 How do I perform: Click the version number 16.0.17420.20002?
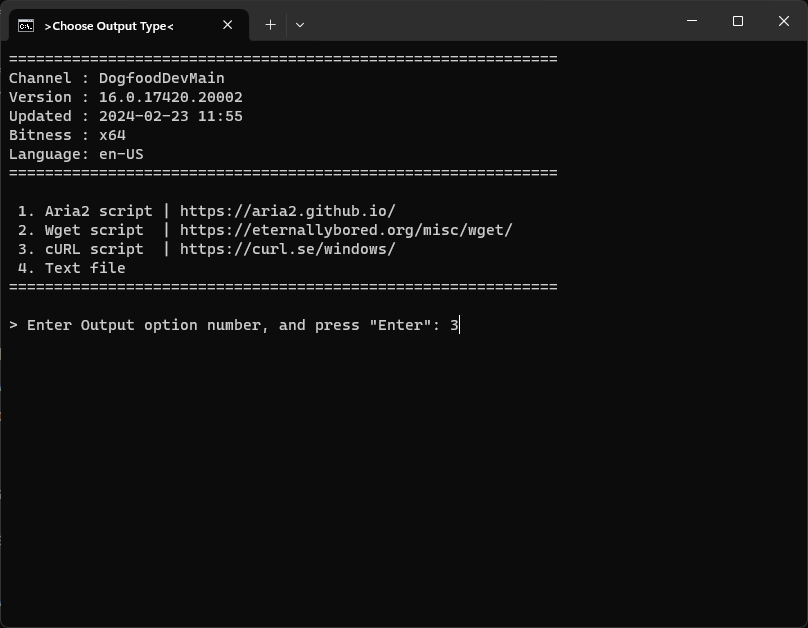tap(171, 97)
